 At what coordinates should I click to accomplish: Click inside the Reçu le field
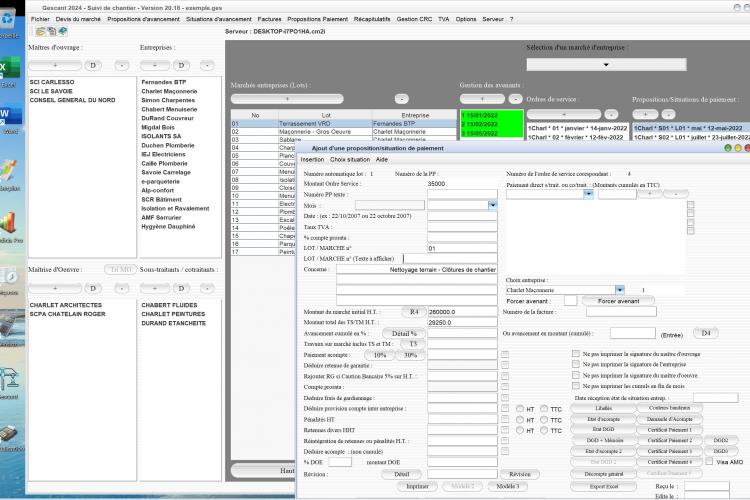tap(706, 486)
